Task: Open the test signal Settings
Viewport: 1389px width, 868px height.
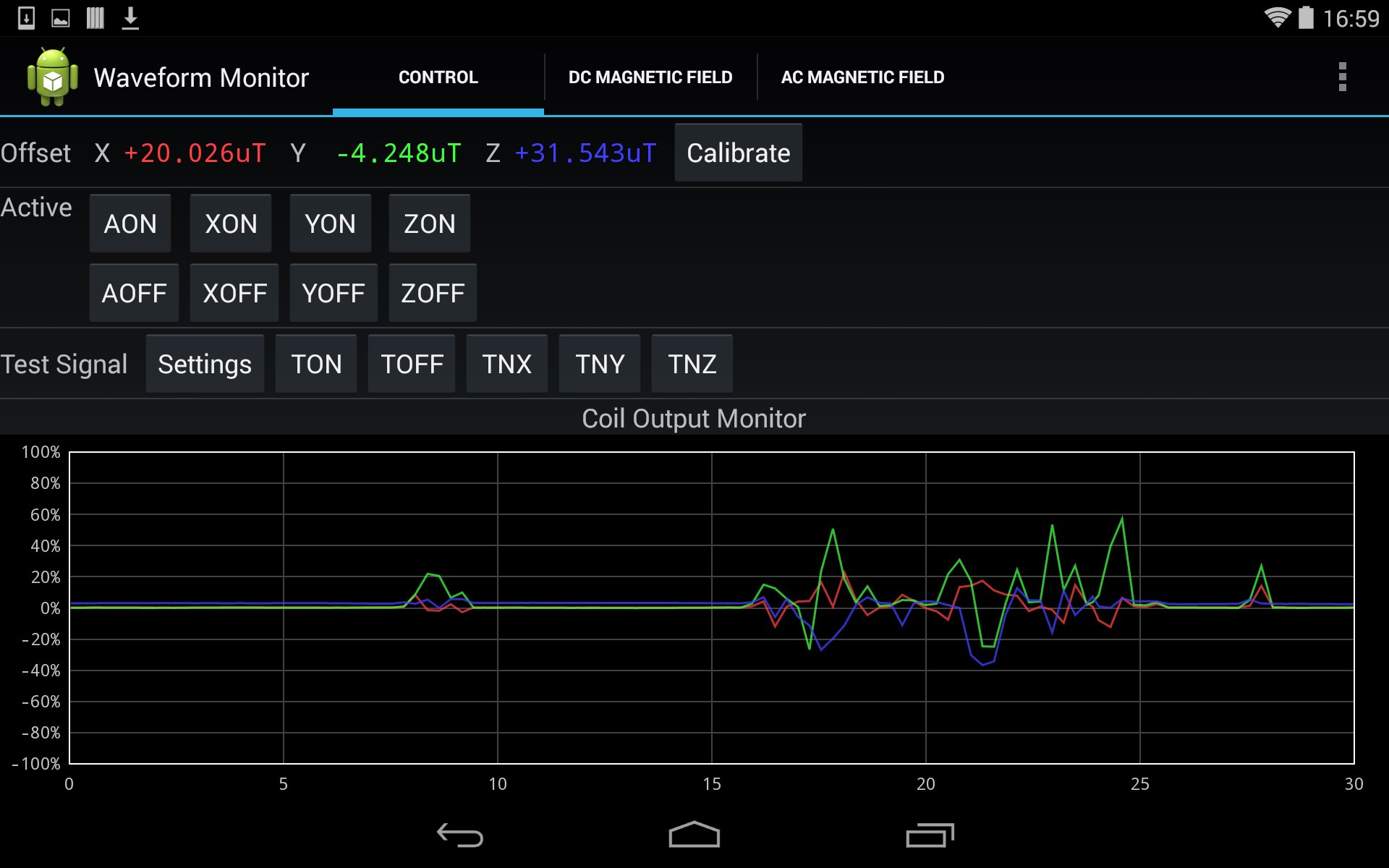Action: click(205, 363)
